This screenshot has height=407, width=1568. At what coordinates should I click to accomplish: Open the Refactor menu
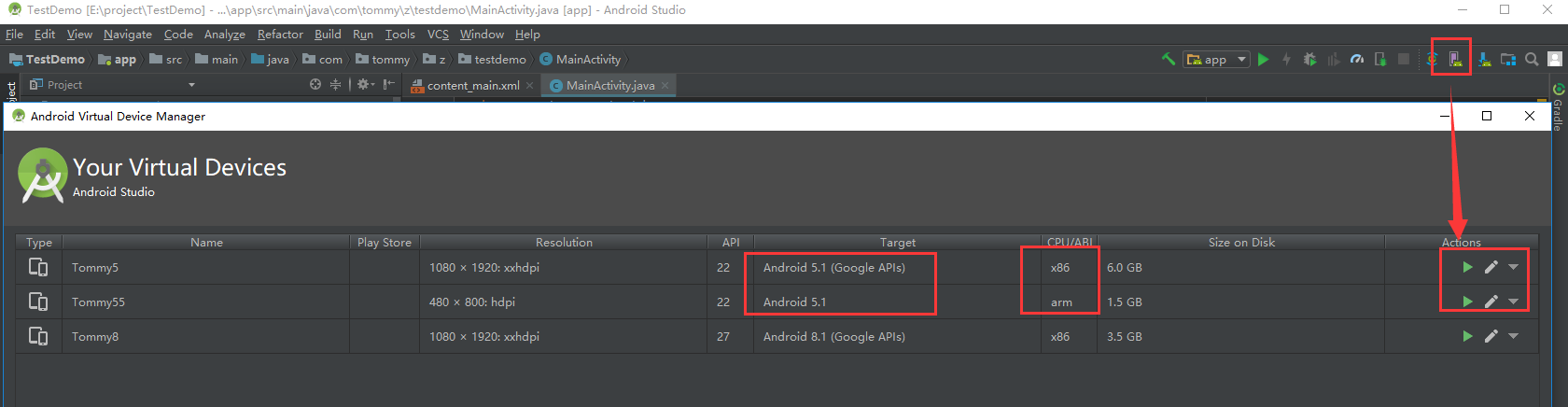pos(280,35)
